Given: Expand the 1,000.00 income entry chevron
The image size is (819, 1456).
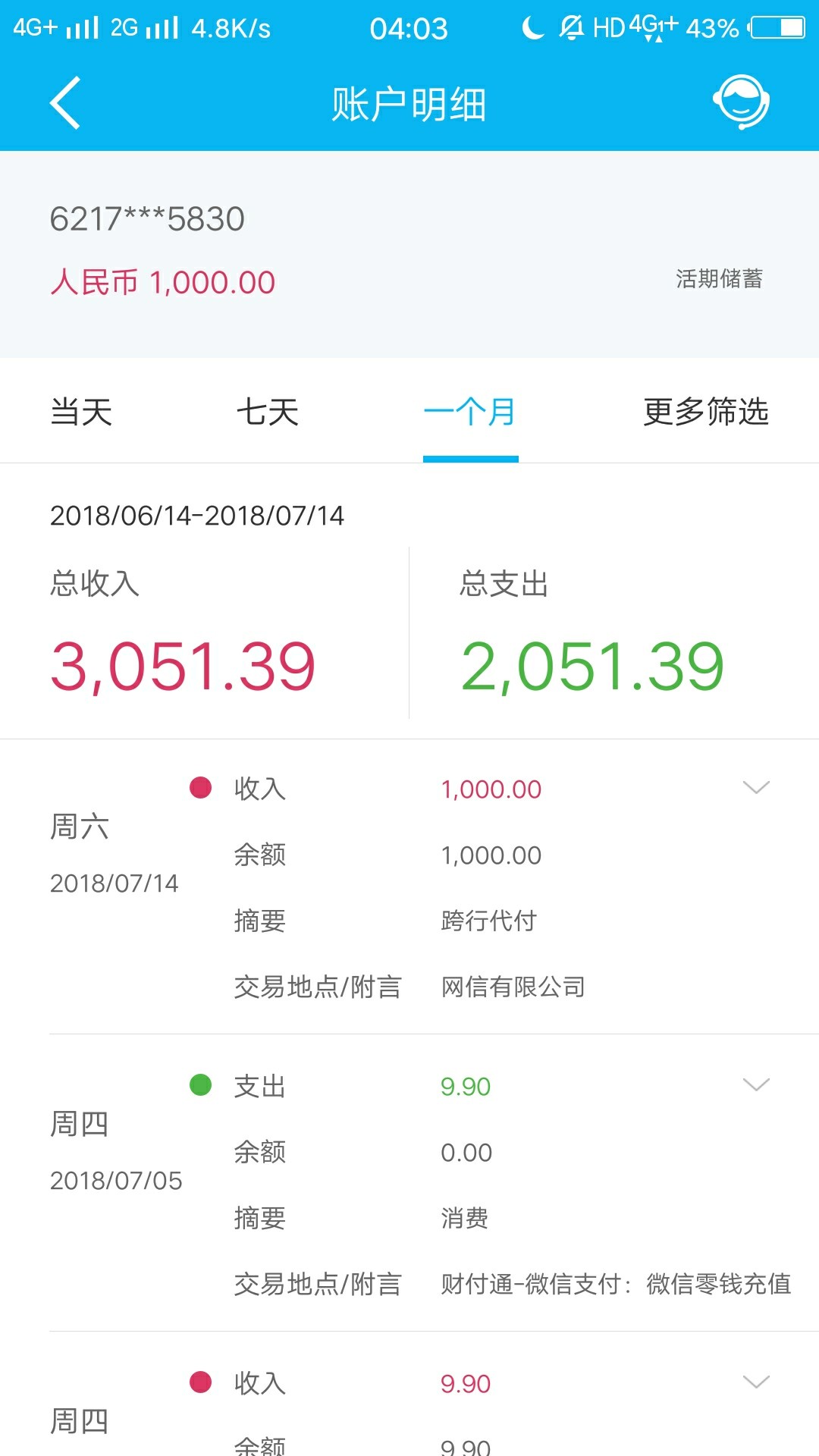Looking at the screenshot, I should [756, 787].
